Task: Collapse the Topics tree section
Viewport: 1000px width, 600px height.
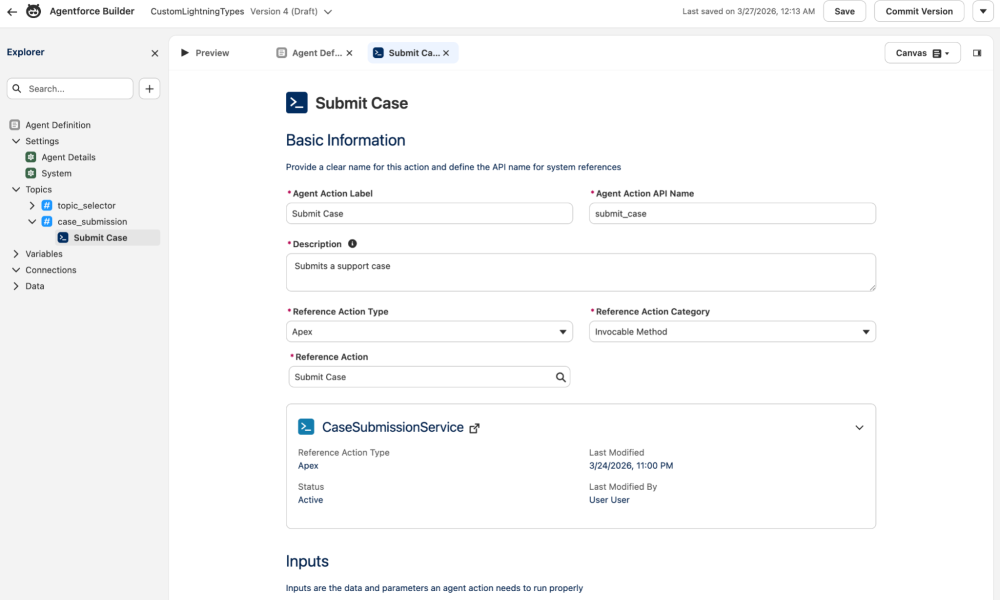Action: (x=16, y=189)
